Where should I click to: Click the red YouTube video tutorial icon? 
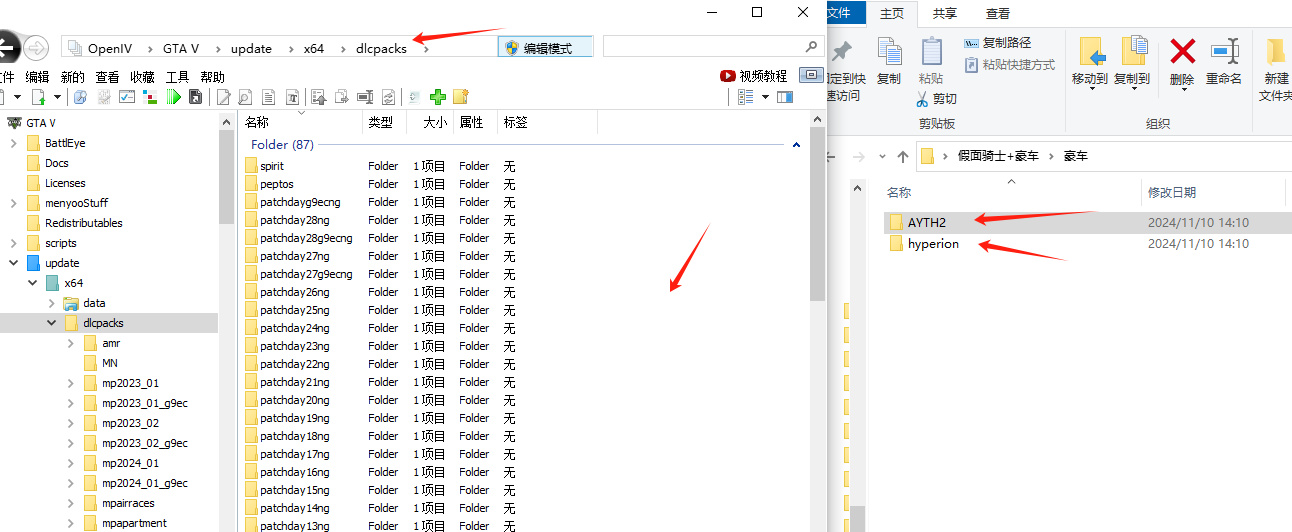pyautogui.click(x=728, y=76)
